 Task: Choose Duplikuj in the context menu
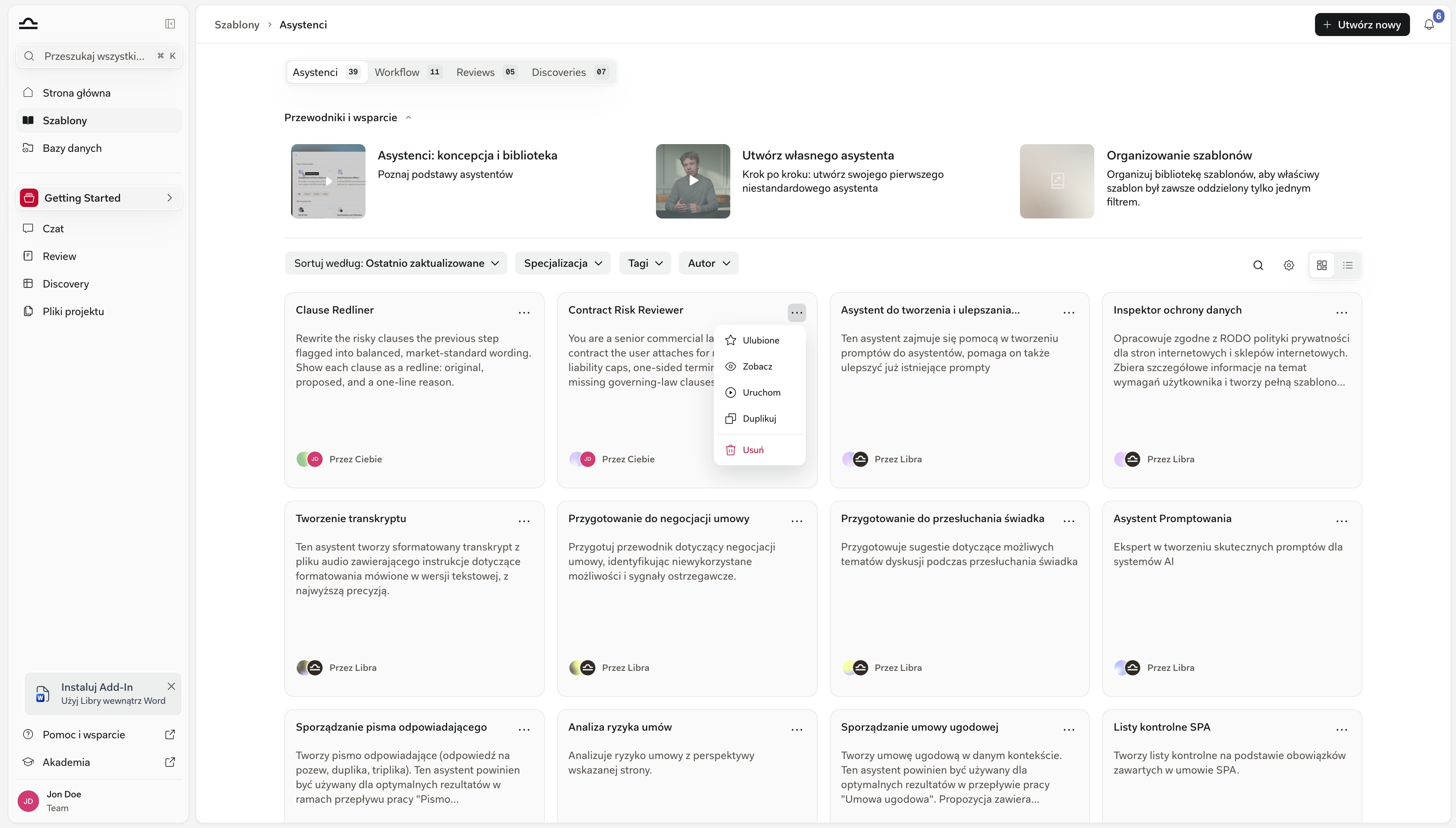point(759,419)
